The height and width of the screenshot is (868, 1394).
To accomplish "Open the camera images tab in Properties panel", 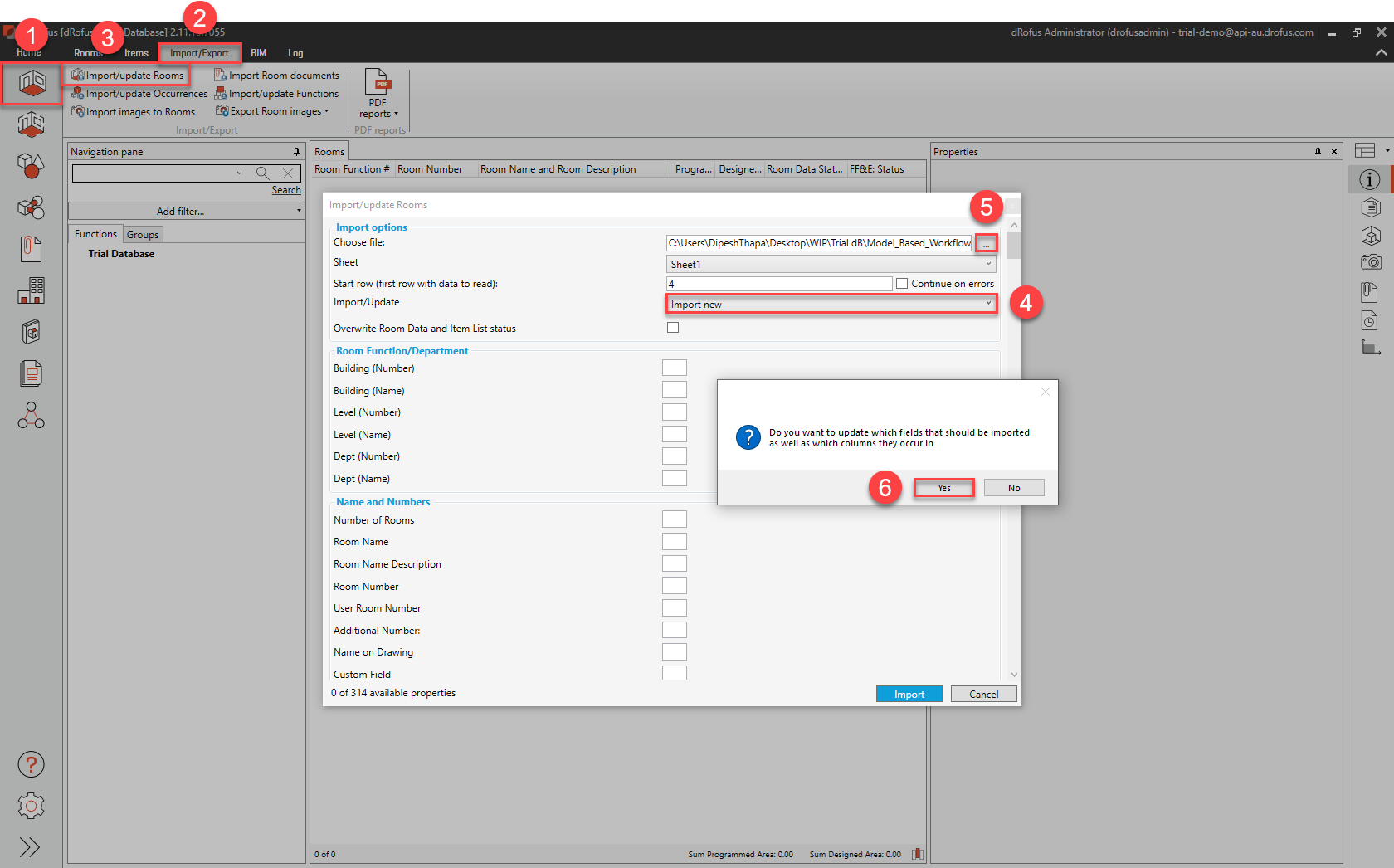I will 1371,261.
